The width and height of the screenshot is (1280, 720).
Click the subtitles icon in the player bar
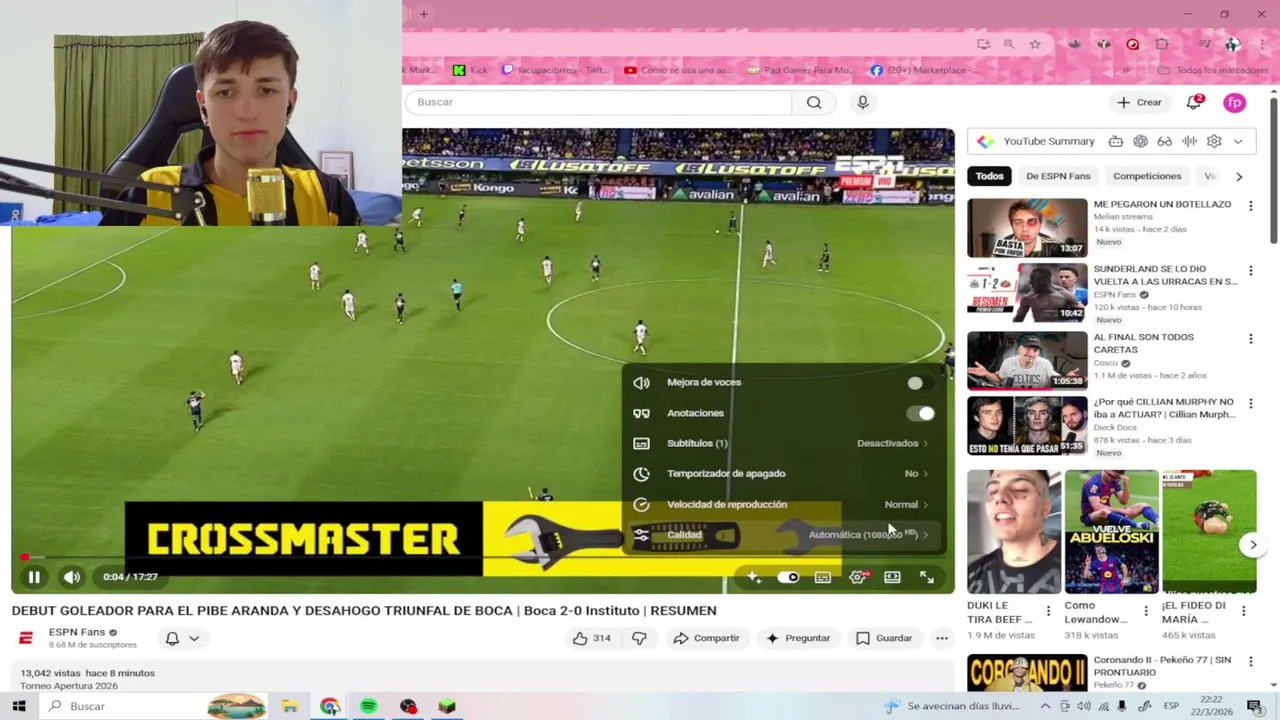click(x=823, y=577)
